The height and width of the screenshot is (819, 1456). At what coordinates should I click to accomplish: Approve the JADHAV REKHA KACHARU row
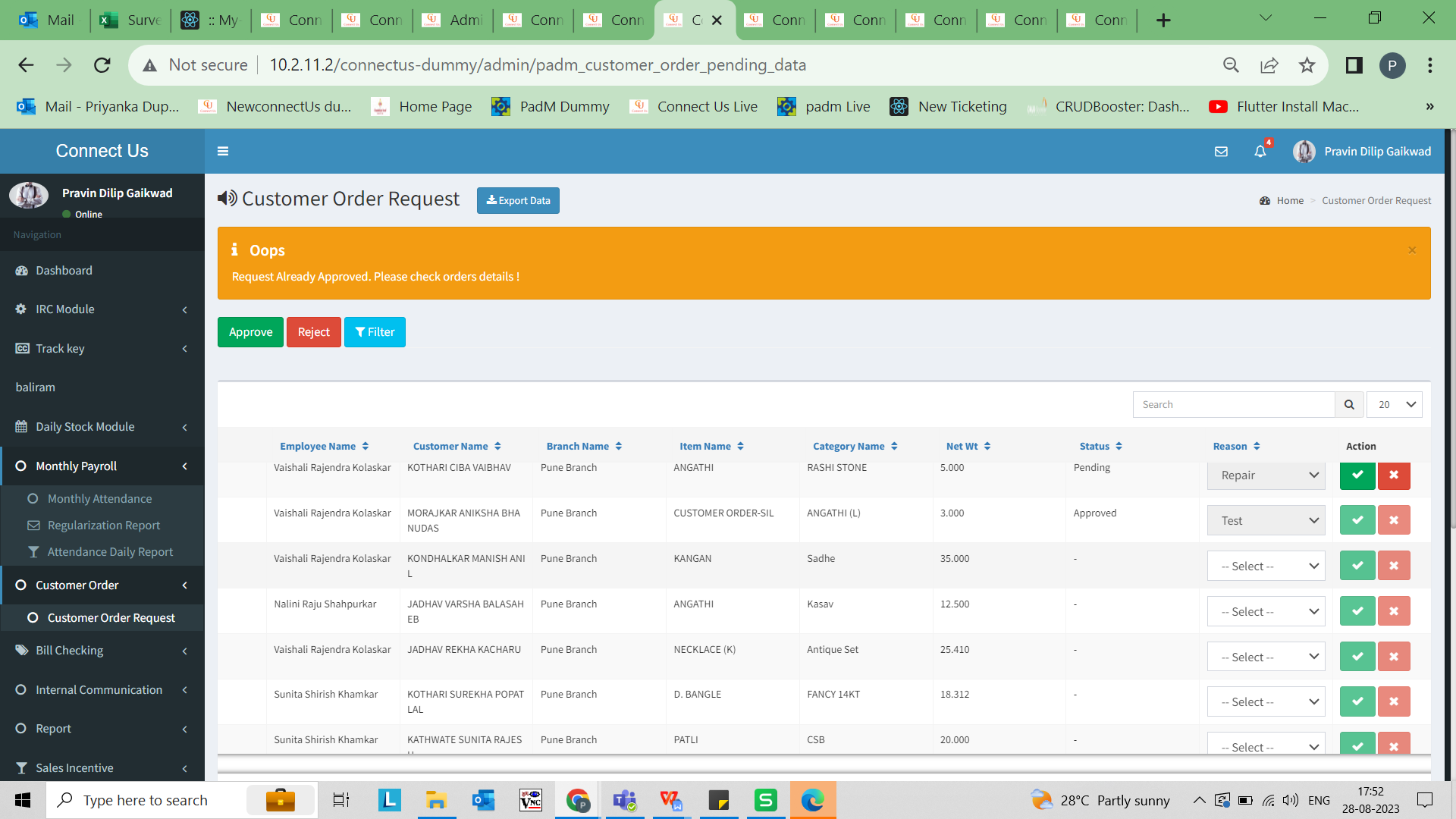1357,657
